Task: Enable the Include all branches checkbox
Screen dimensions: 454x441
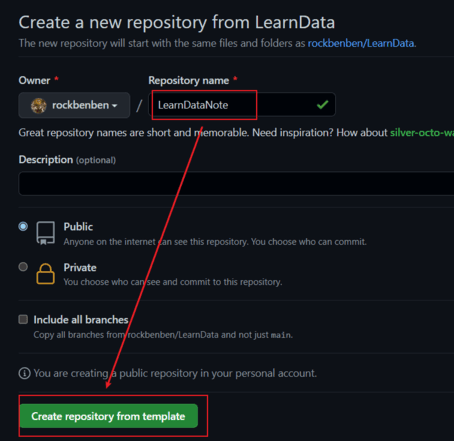Action: pyautogui.click(x=23, y=319)
